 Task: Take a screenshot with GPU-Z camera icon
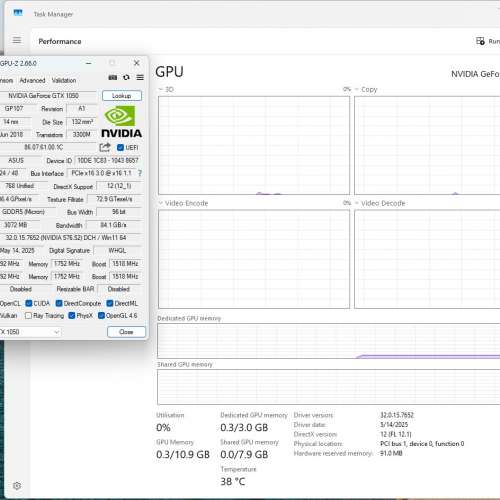113,77
